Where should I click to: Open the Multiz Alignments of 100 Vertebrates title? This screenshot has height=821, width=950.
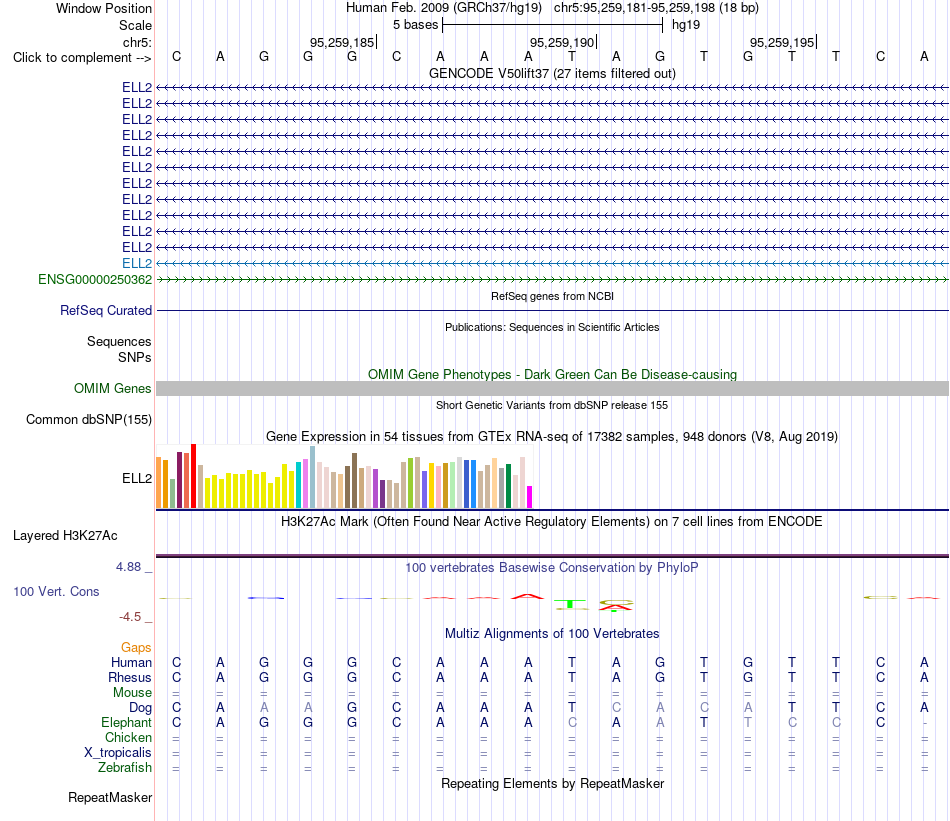552,634
